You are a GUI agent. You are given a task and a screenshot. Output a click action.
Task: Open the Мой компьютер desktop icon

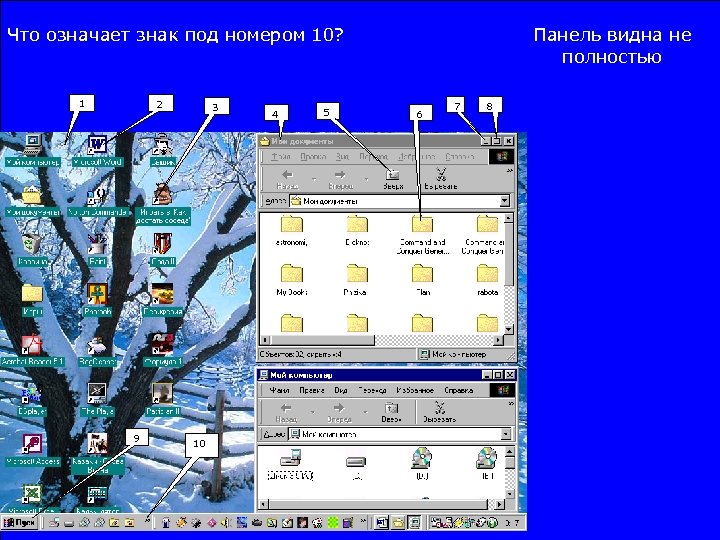pos(33,150)
